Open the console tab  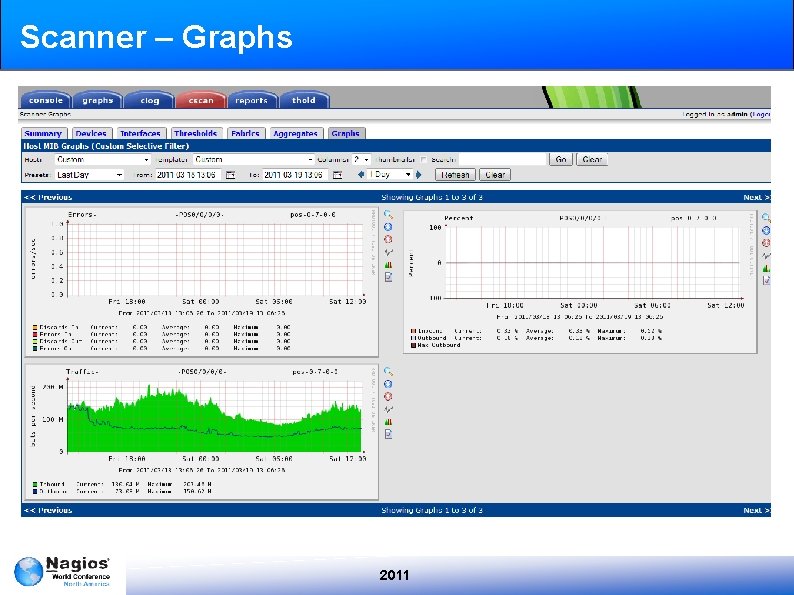click(x=46, y=100)
